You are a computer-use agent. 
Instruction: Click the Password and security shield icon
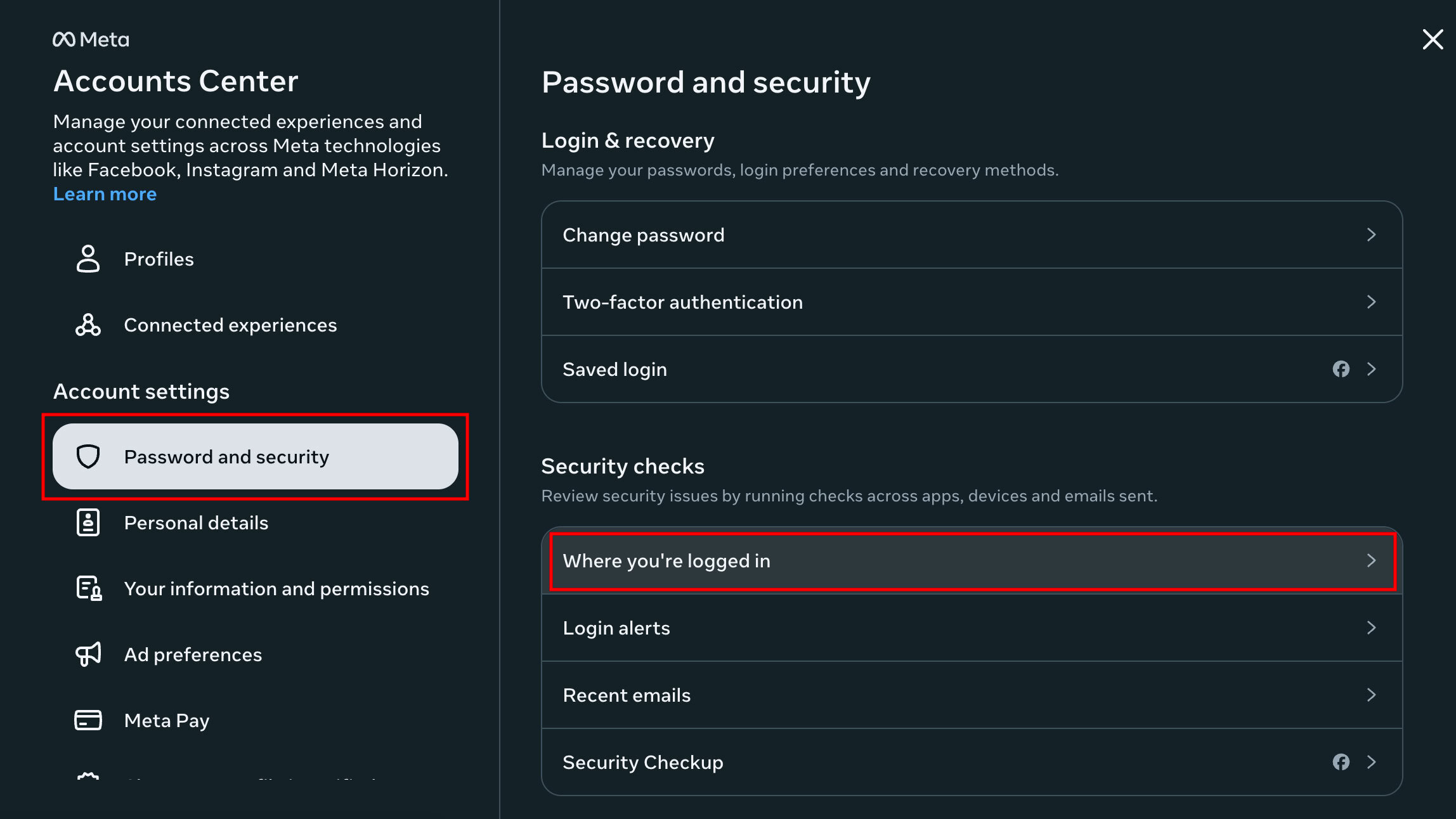88,456
